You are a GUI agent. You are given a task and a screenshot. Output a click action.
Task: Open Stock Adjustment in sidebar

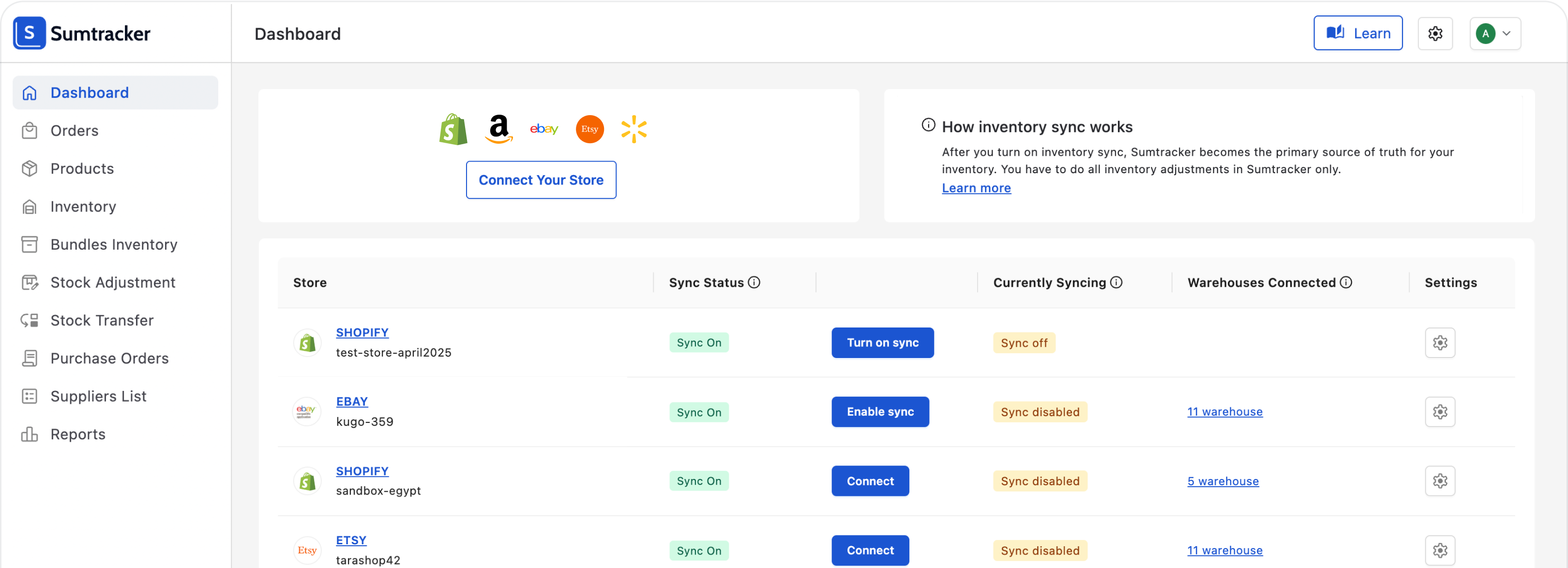coord(113,283)
